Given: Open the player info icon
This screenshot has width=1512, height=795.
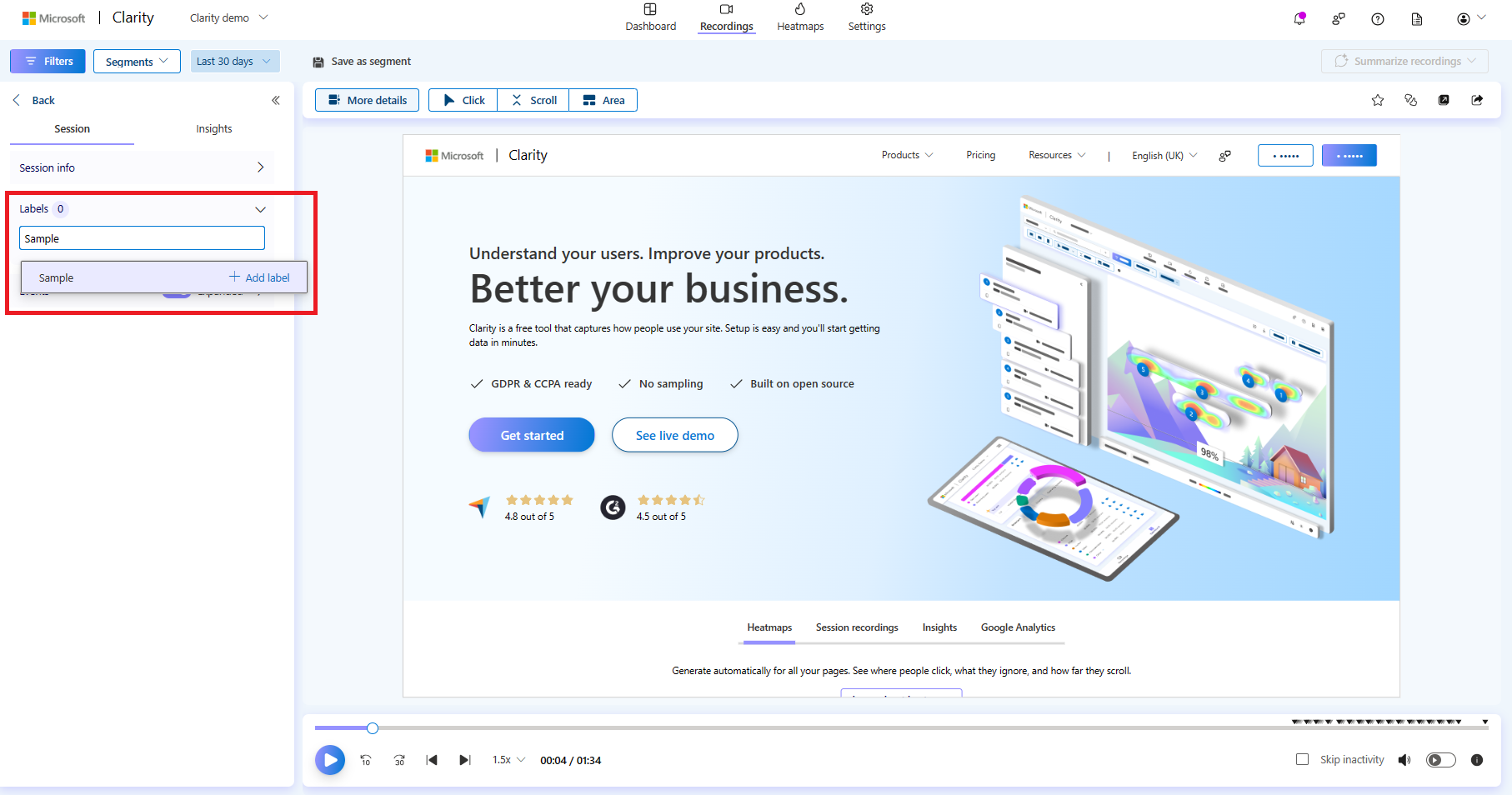Looking at the screenshot, I should click(x=1477, y=760).
